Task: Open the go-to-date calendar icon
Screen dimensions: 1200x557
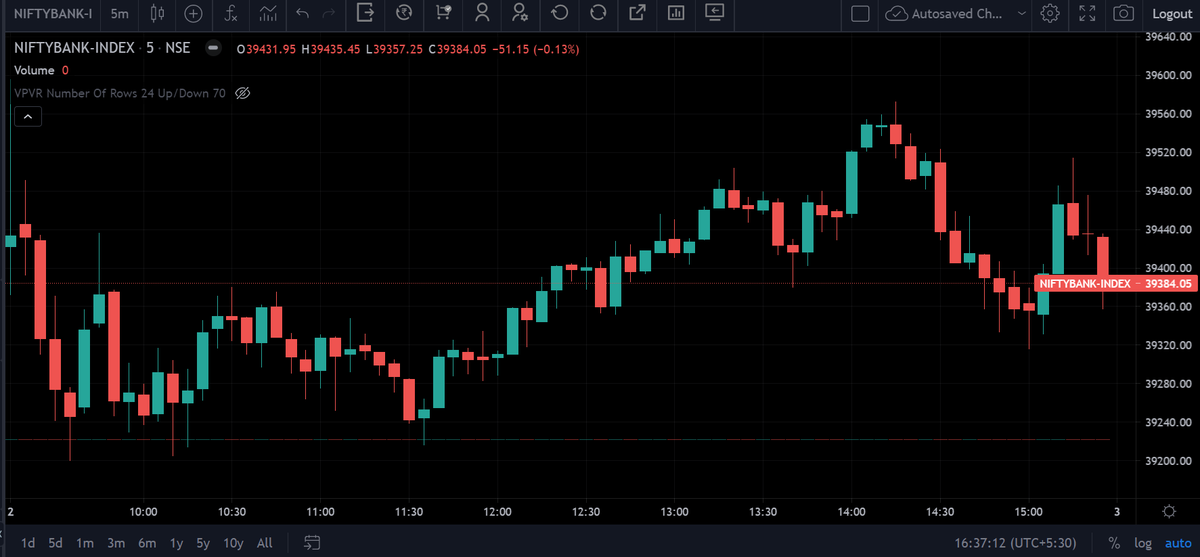Action: 312,543
